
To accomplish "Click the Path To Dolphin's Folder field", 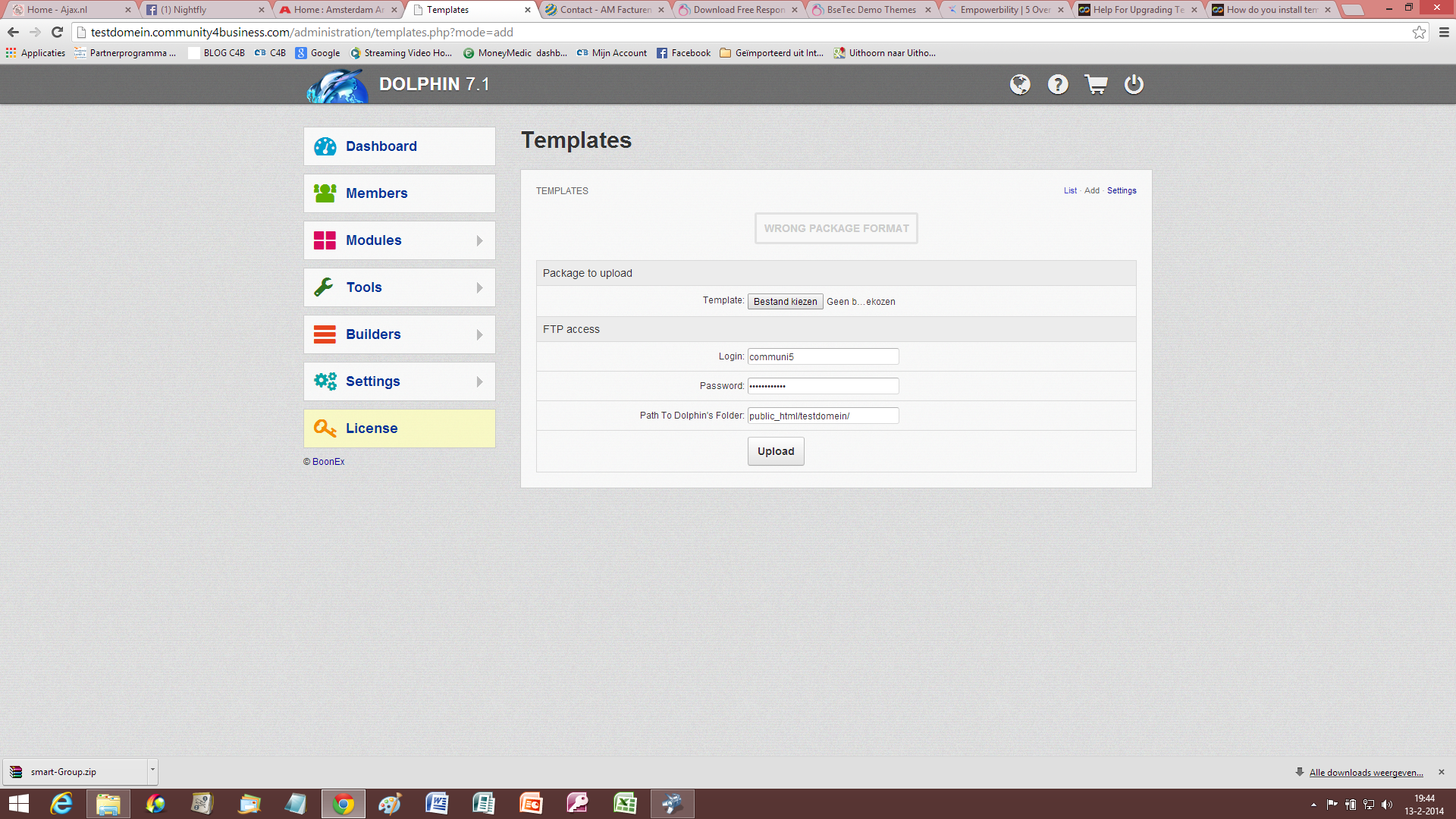I will point(823,416).
